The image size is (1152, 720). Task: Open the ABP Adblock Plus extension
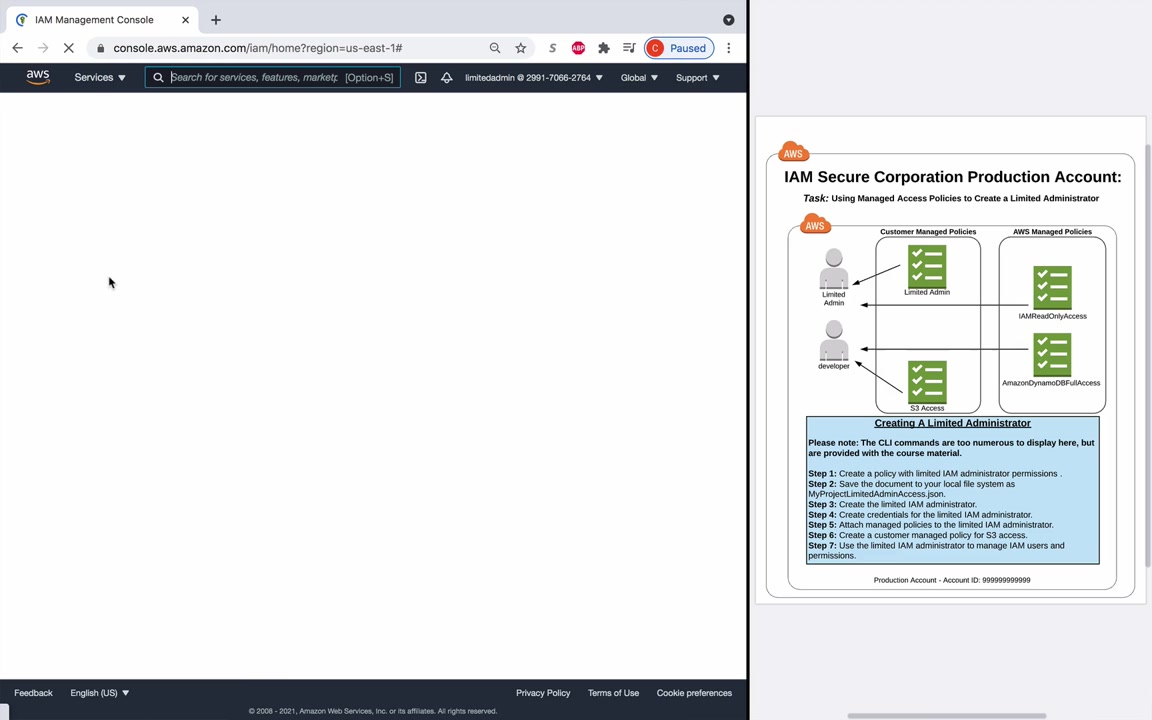point(578,48)
